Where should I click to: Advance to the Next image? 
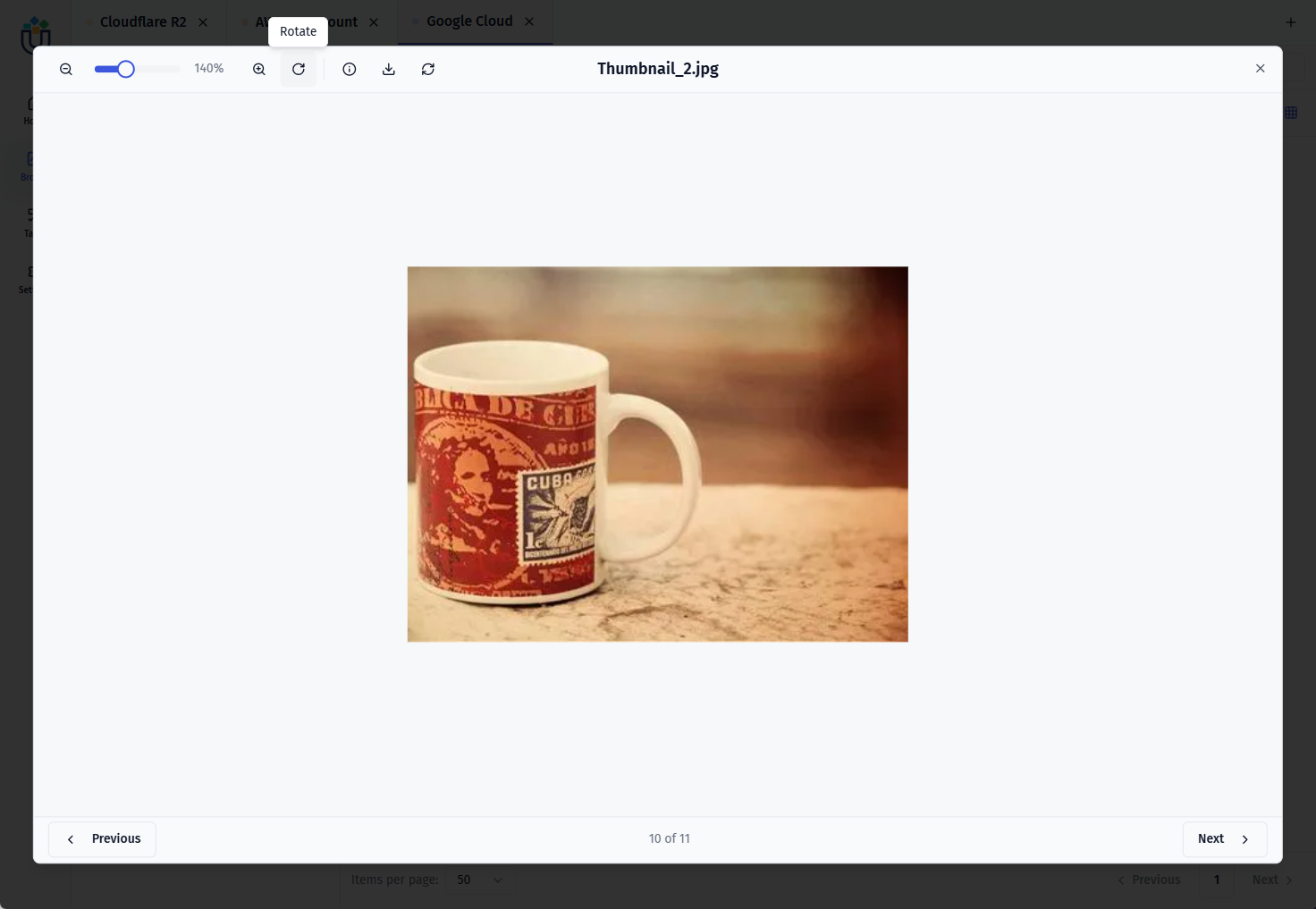tap(1224, 838)
